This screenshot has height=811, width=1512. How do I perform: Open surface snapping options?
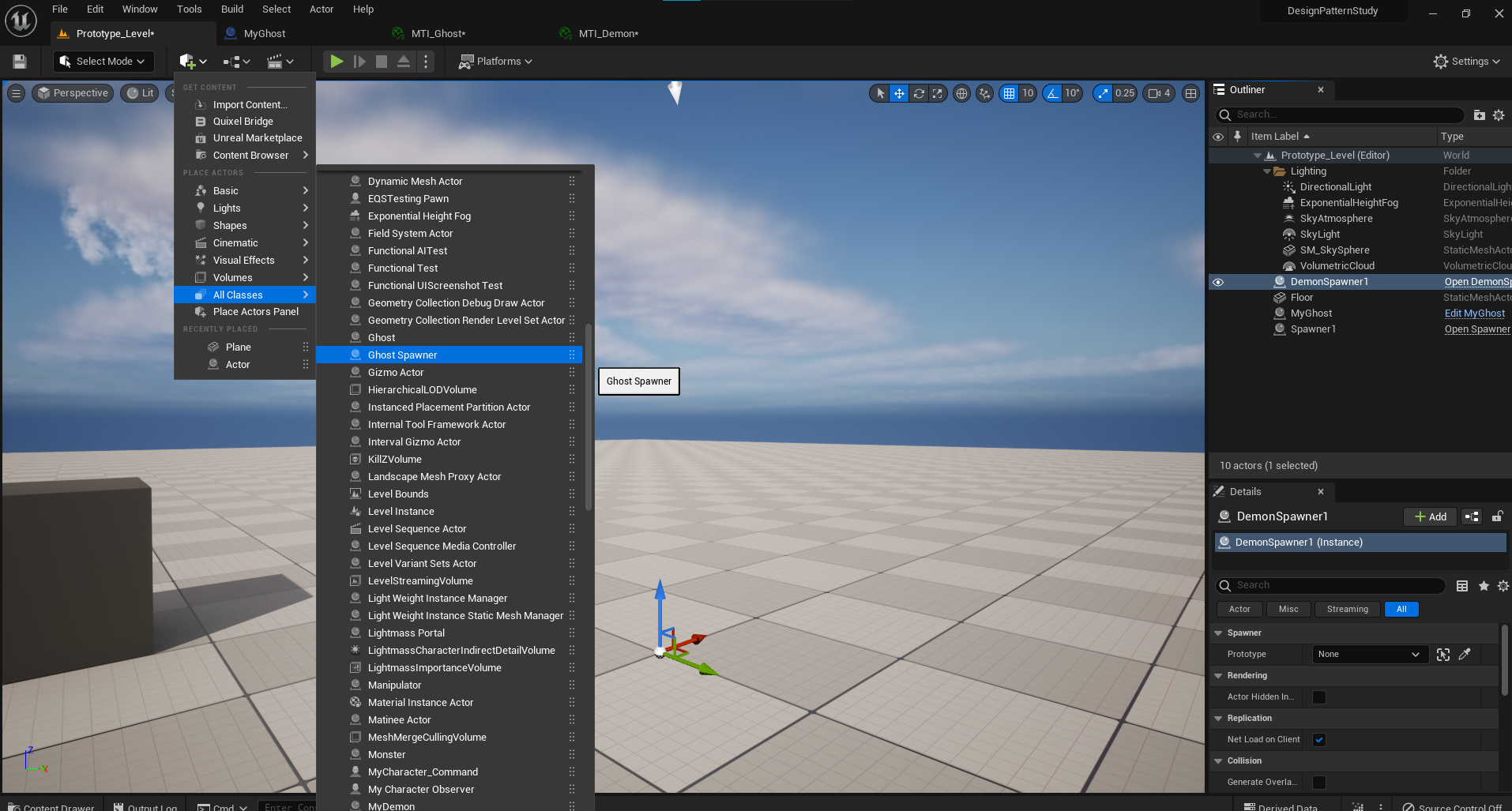pyautogui.click(x=984, y=93)
